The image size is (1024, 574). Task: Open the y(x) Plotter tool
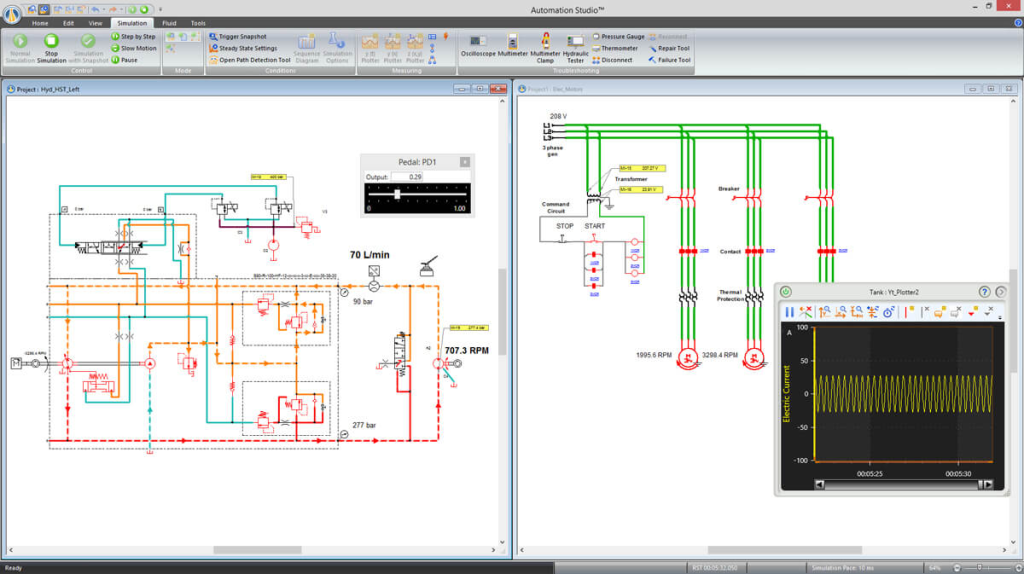tap(392, 49)
